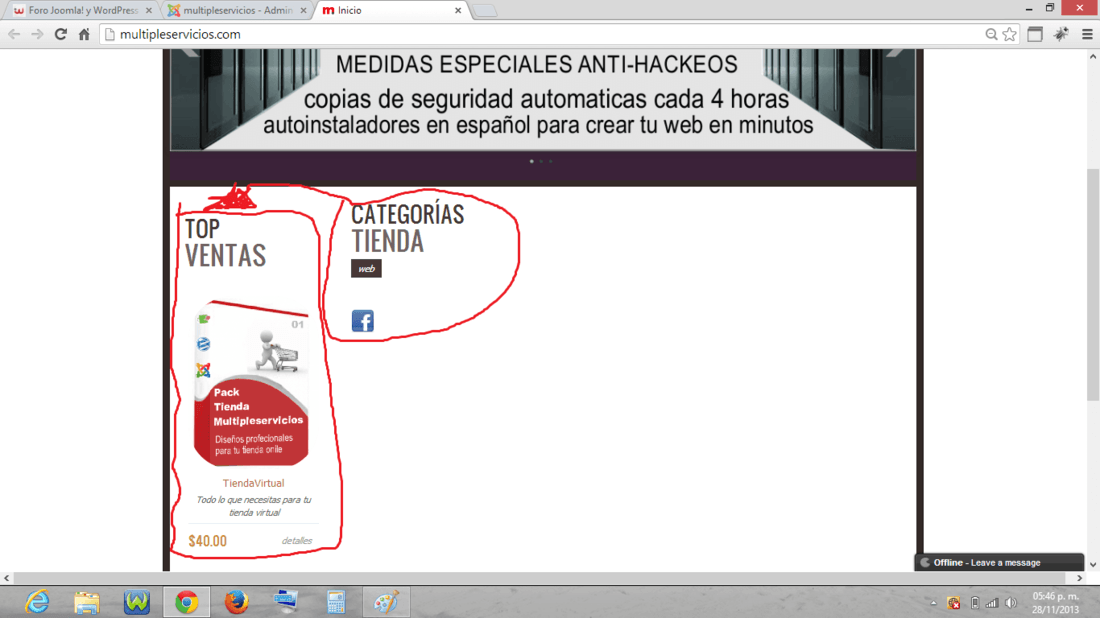The height and width of the screenshot is (618, 1100).
Task: Open the zoom magnifier icon in address bar
Action: tap(991, 34)
